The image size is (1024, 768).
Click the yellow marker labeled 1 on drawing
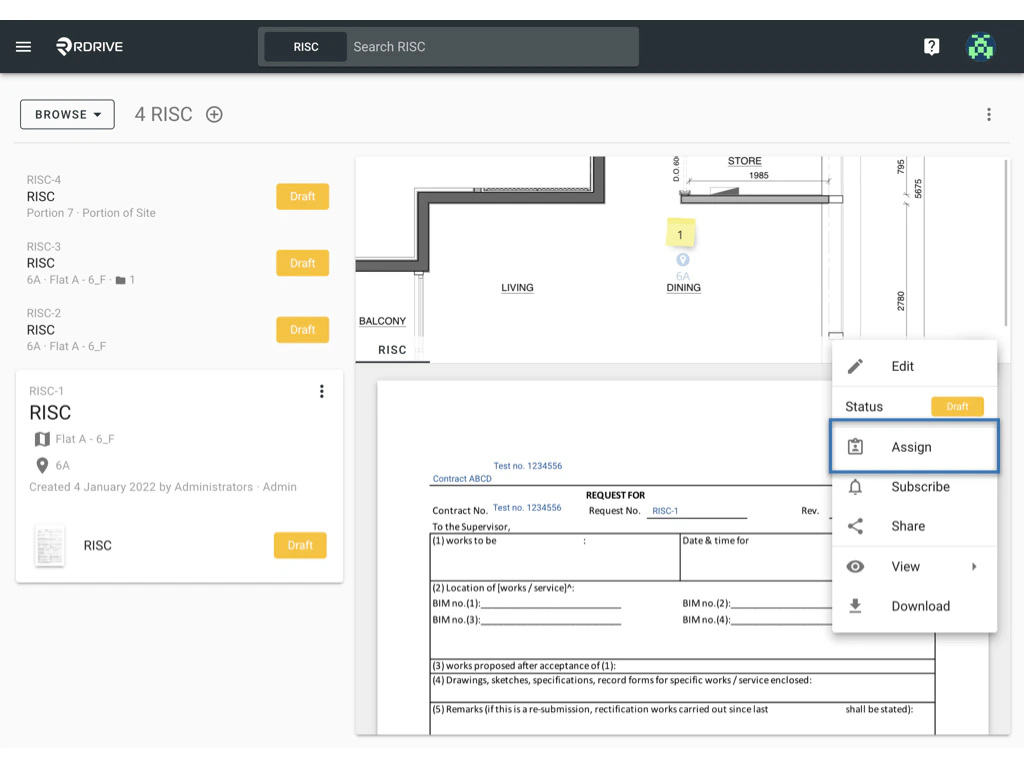pyautogui.click(x=681, y=232)
